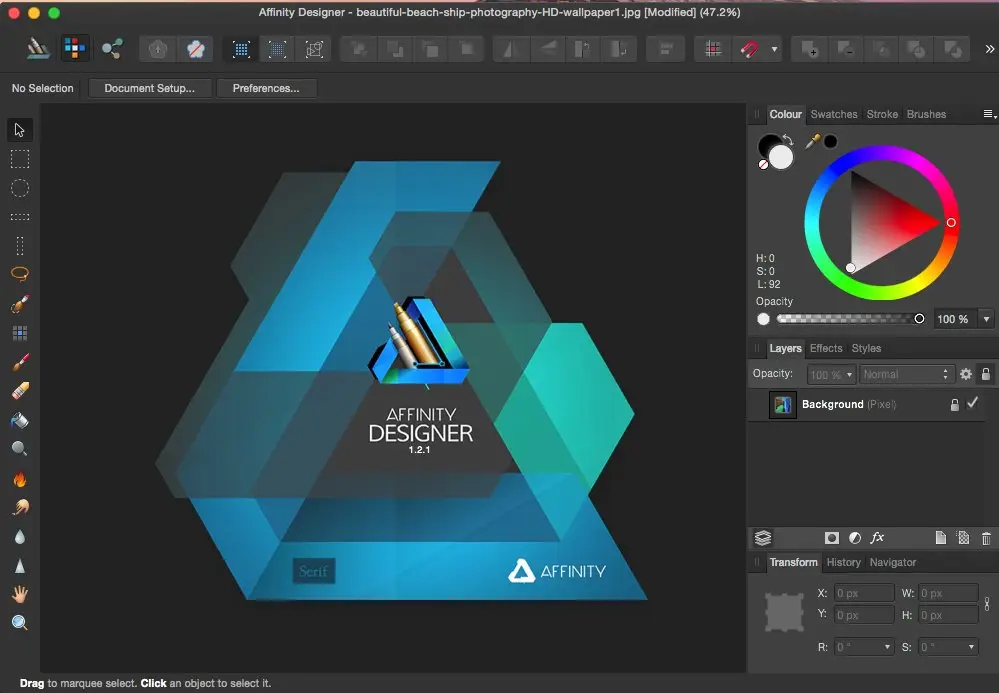The width and height of the screenshot is (999, 693).
Task: Toggle the lock beside the blend mode
Action: [986, 374]
